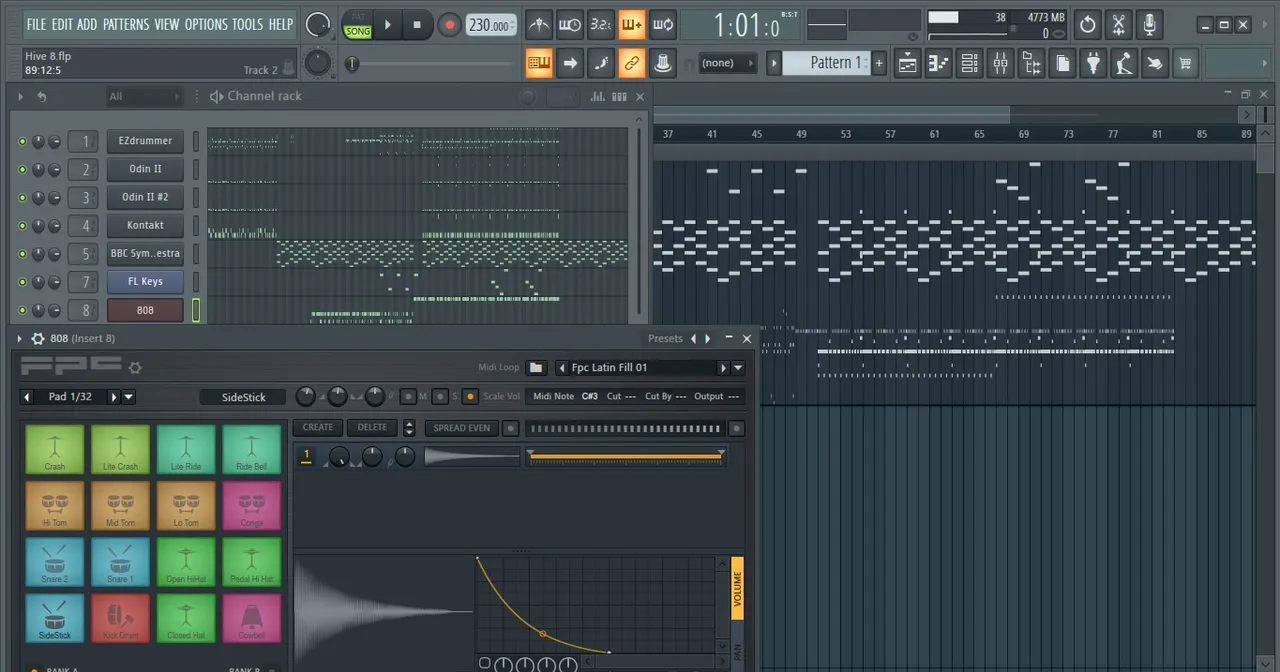Open Pad 1/32 dropdown arrow
Screen dimensions: 1280x672
(128, 397)
